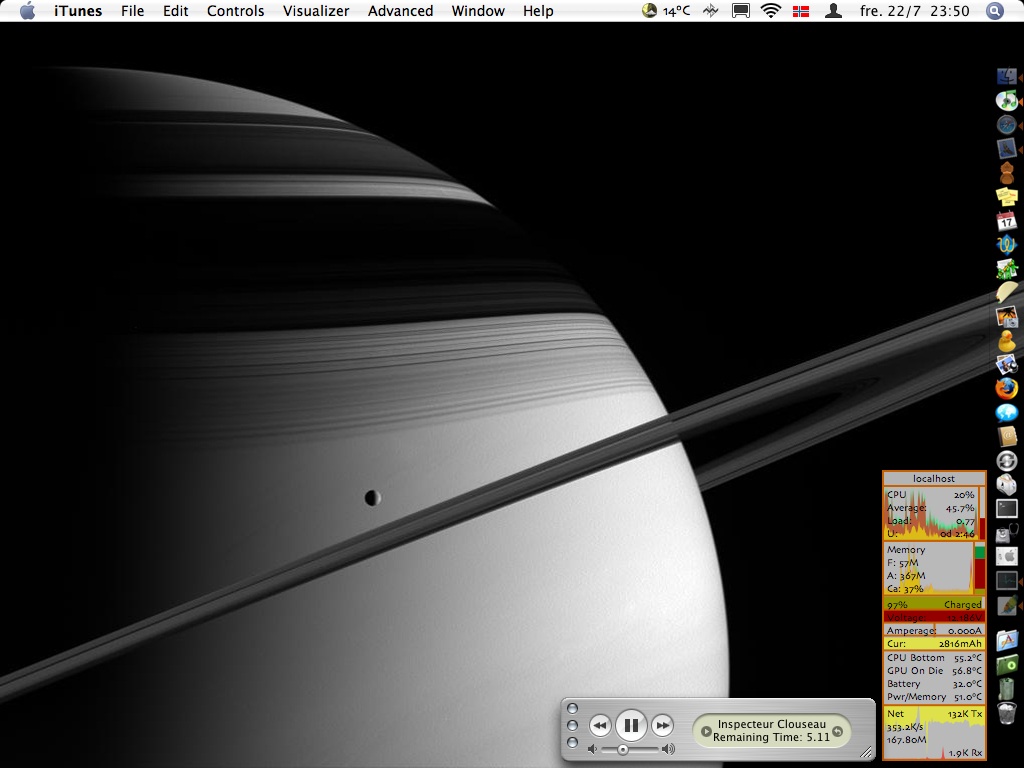Click the curved arrow right of the song title
Image resolution: width=1024 pixels, height=768 pixels.
[838, 732]
